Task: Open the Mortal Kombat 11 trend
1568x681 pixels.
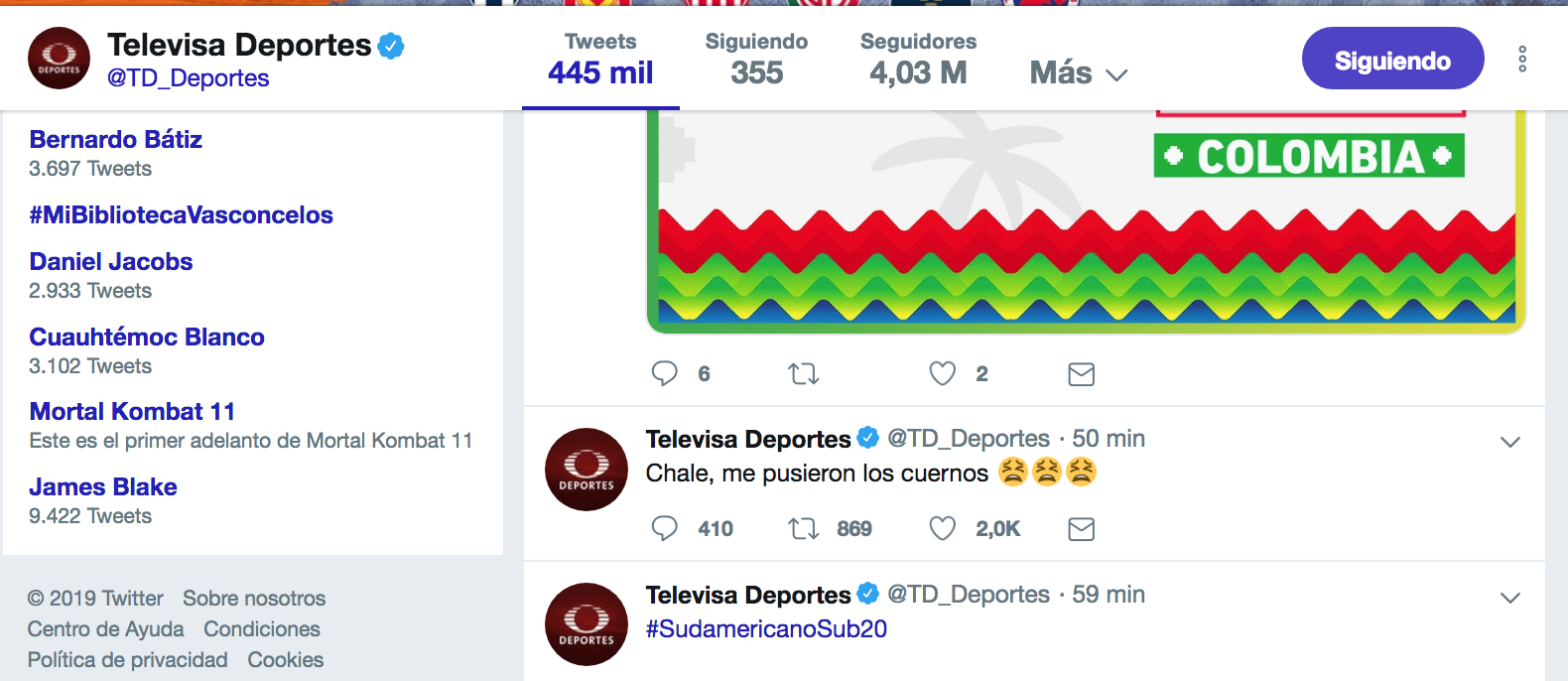Action: (x=132, y=411)
